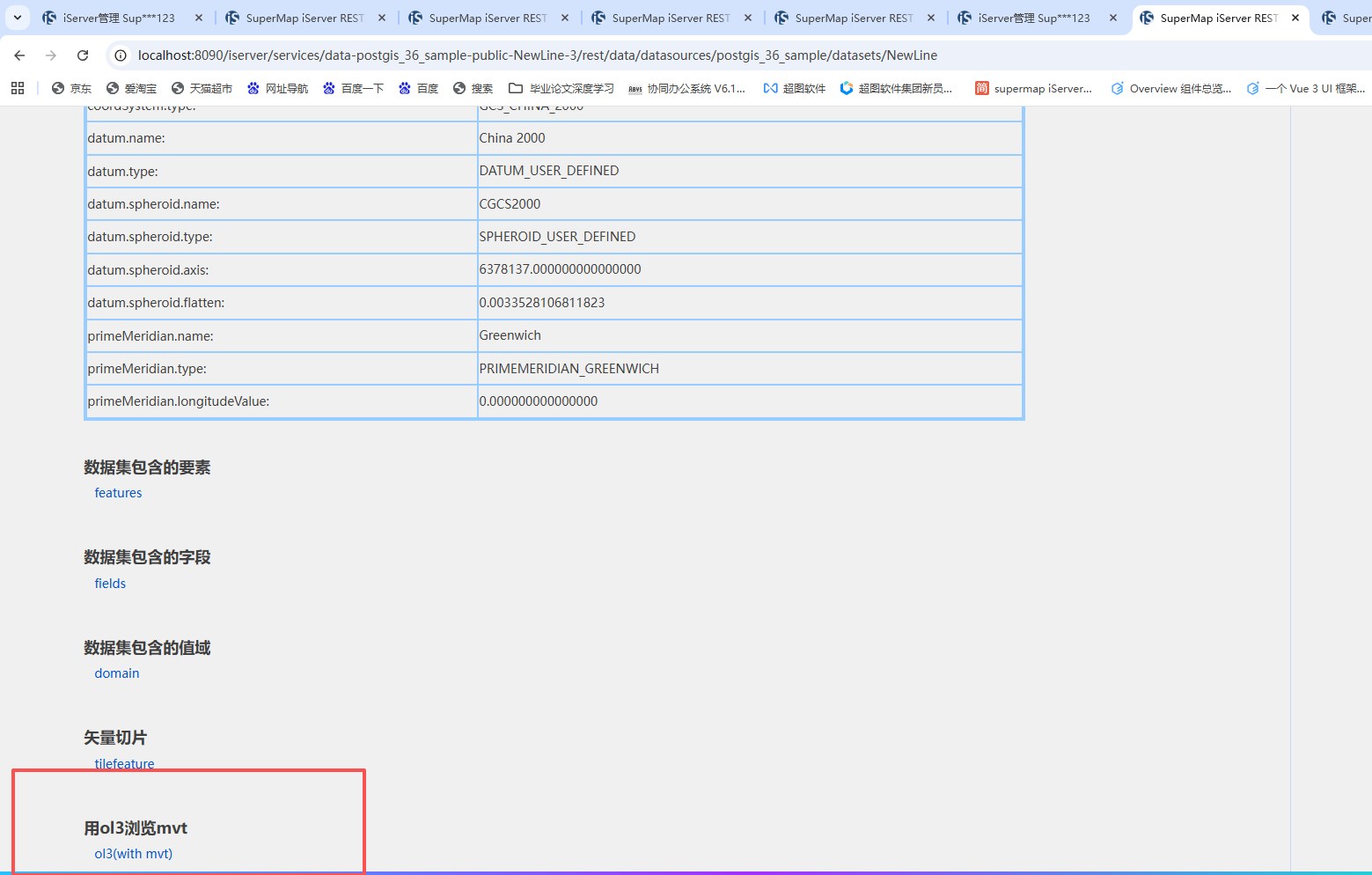Open the supermap iServer bookmark
Image resolution: width=1372 pixels, height=875 pixels.
1033,88
